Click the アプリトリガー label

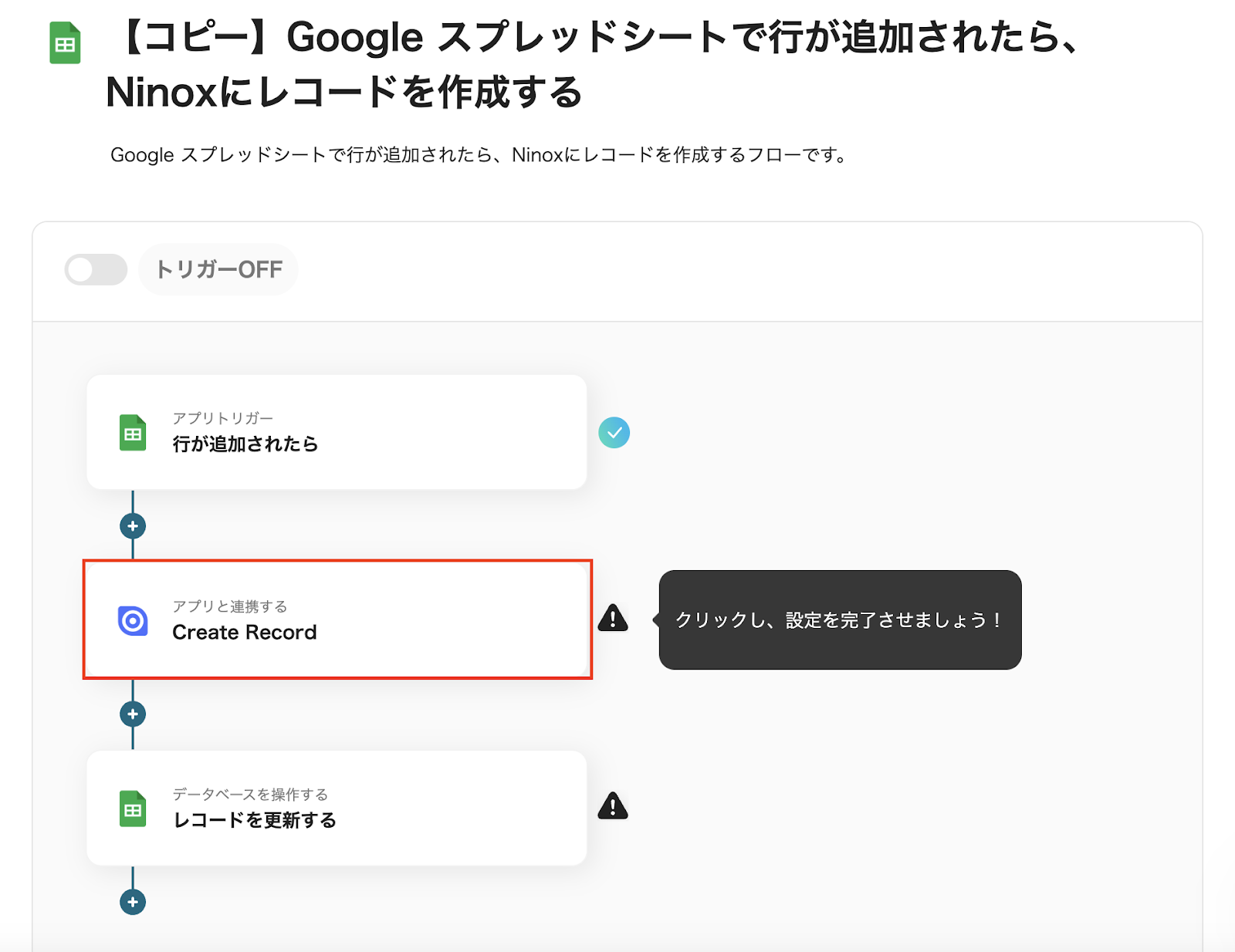(222, 418)
